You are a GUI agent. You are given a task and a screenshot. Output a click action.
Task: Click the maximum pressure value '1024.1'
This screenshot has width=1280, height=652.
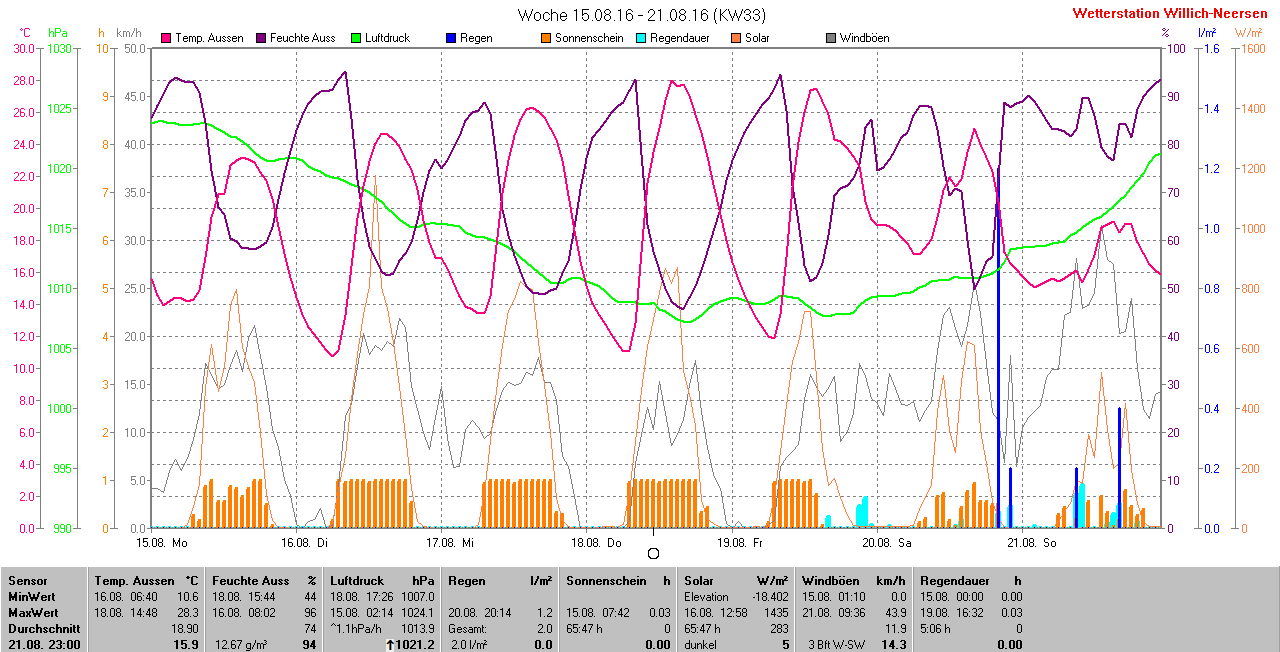point(418,613)
